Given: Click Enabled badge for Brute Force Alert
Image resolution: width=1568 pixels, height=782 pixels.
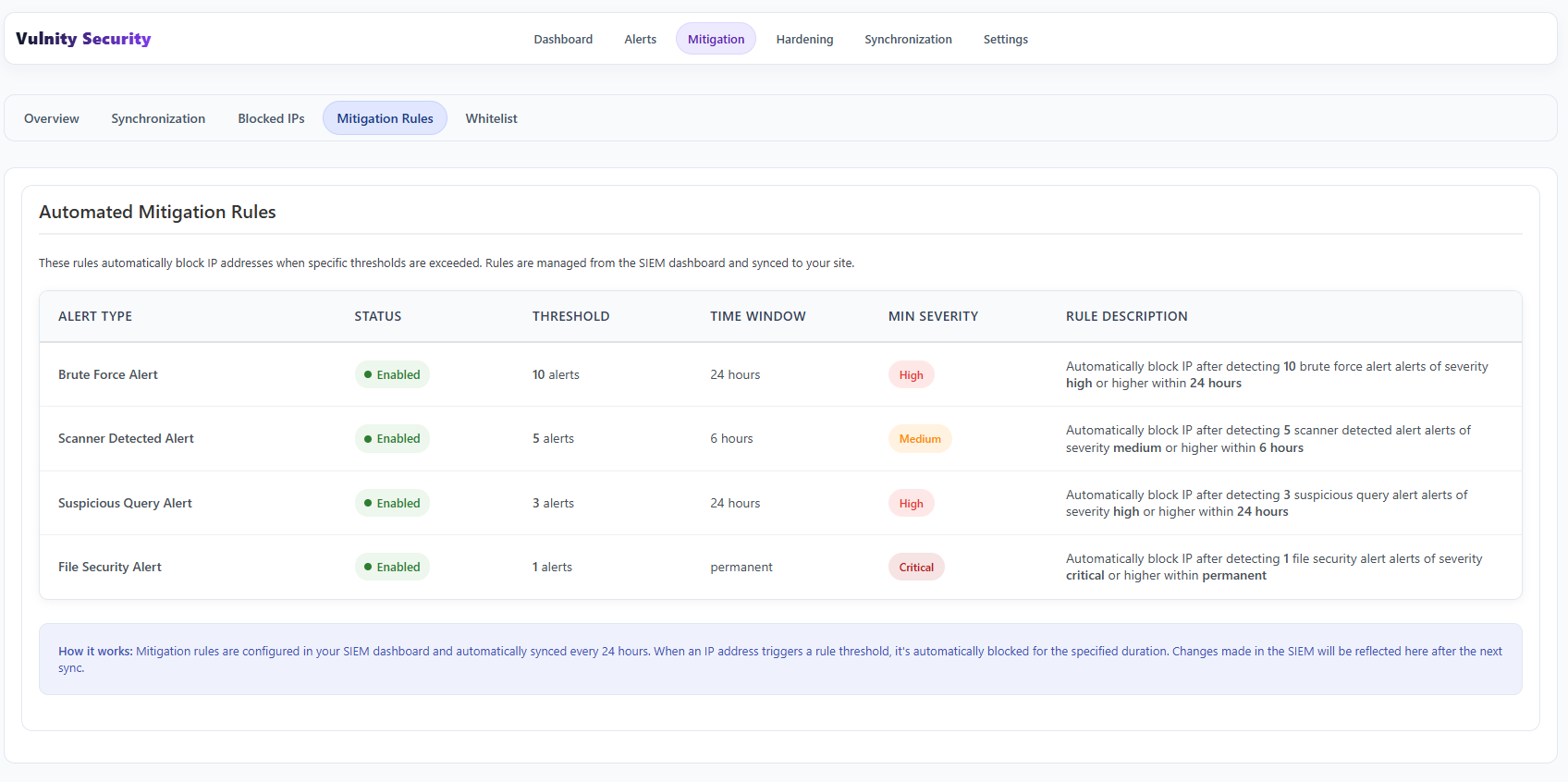Looking at the screenshot, I should 392,374.
